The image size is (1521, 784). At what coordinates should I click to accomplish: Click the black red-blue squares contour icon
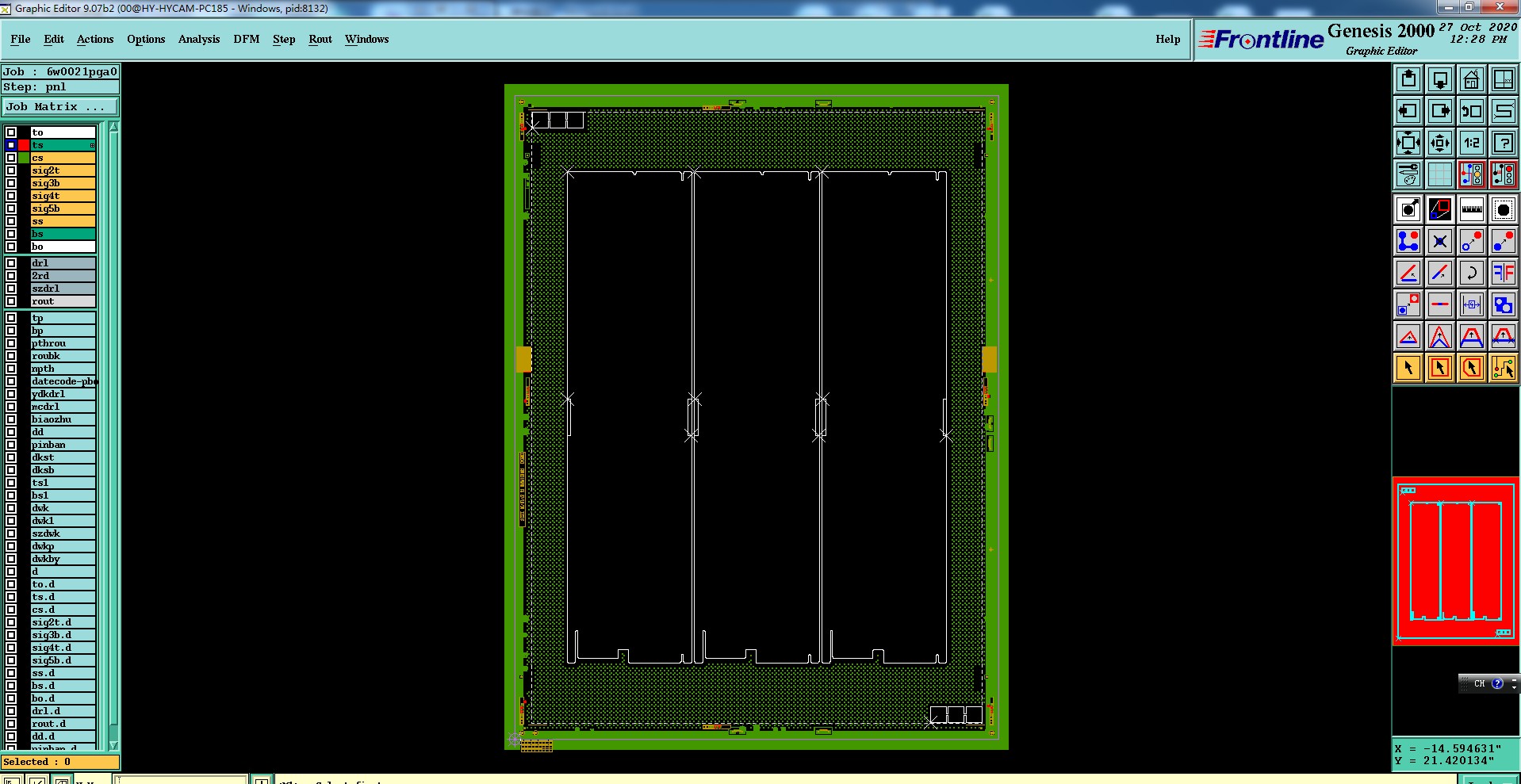1440,209
